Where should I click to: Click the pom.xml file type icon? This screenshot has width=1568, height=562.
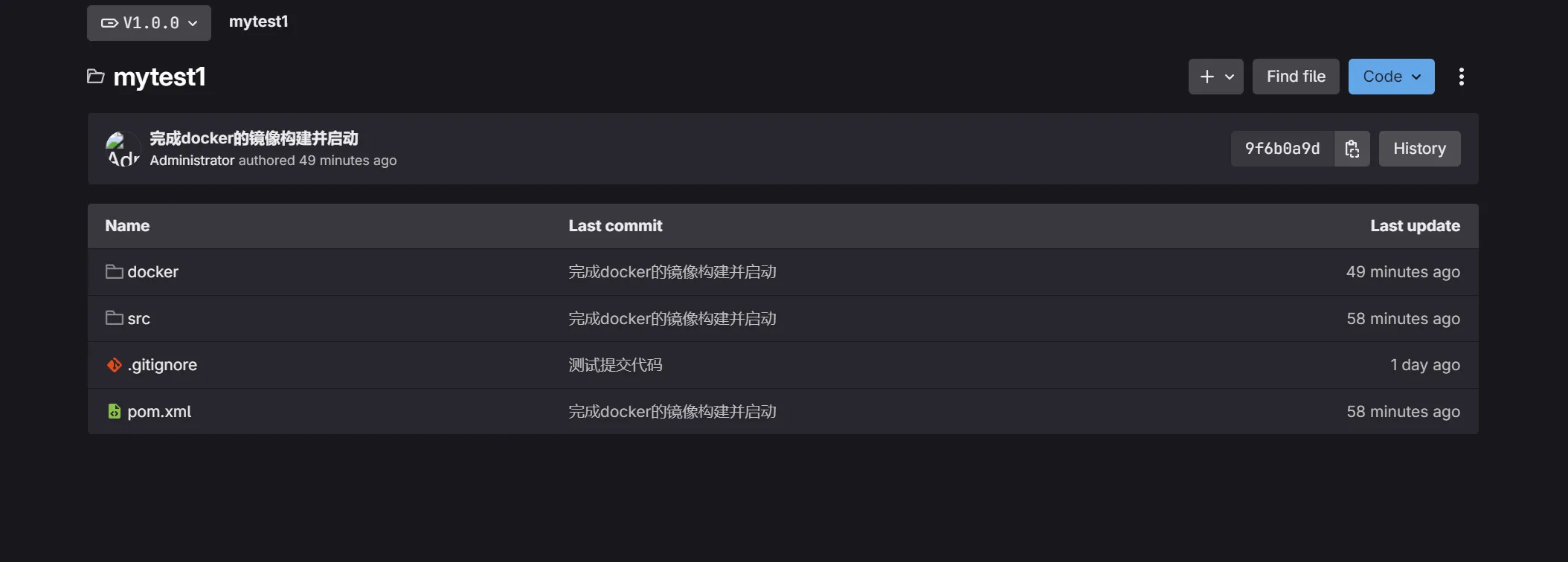[x=114, y=411]
